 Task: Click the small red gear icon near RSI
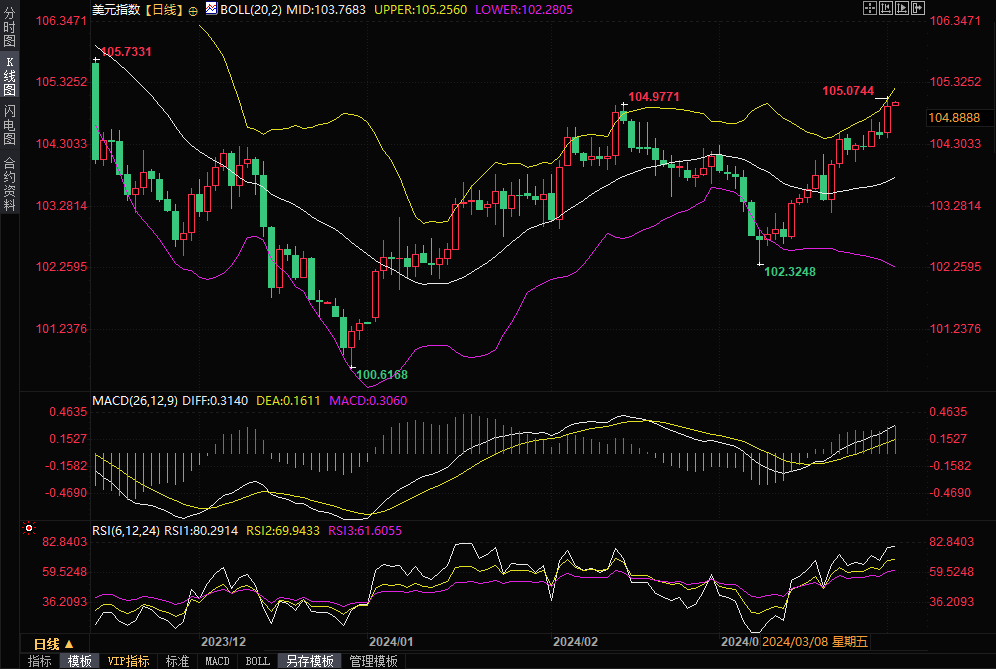[29, 527]
